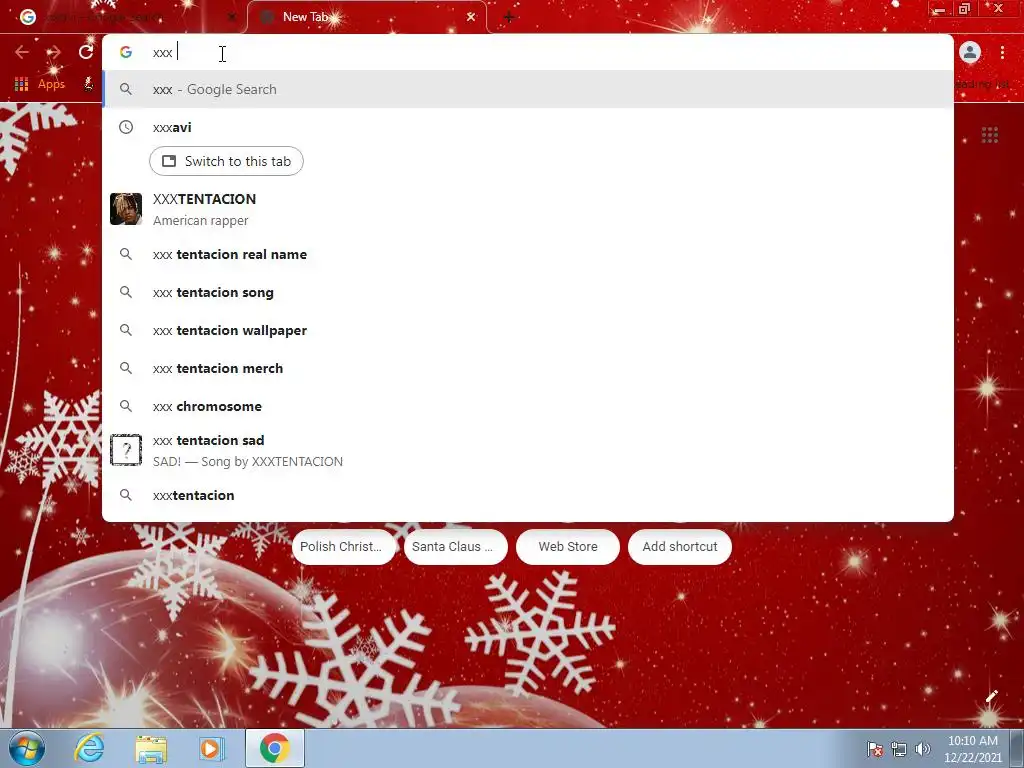This screenshot has height=768, width=1024.
Task: Choose 'xxx tentacion song' suggestion
Action: point(528,292)
